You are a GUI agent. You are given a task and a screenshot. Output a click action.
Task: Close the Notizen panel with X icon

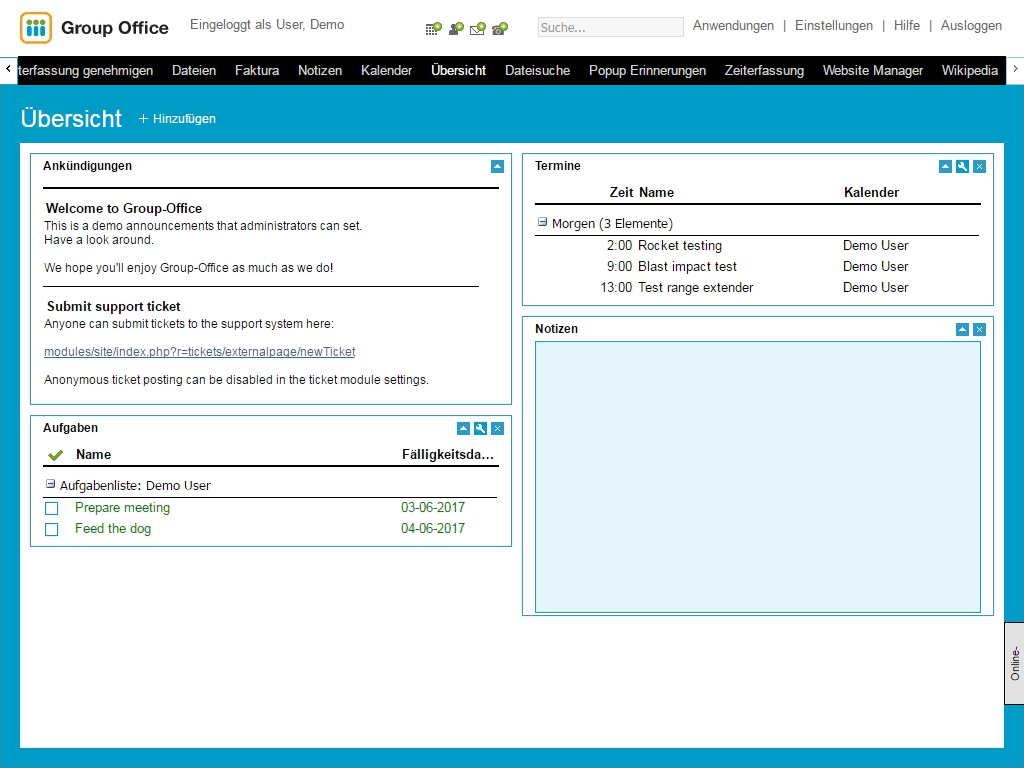tap(979, 330)
